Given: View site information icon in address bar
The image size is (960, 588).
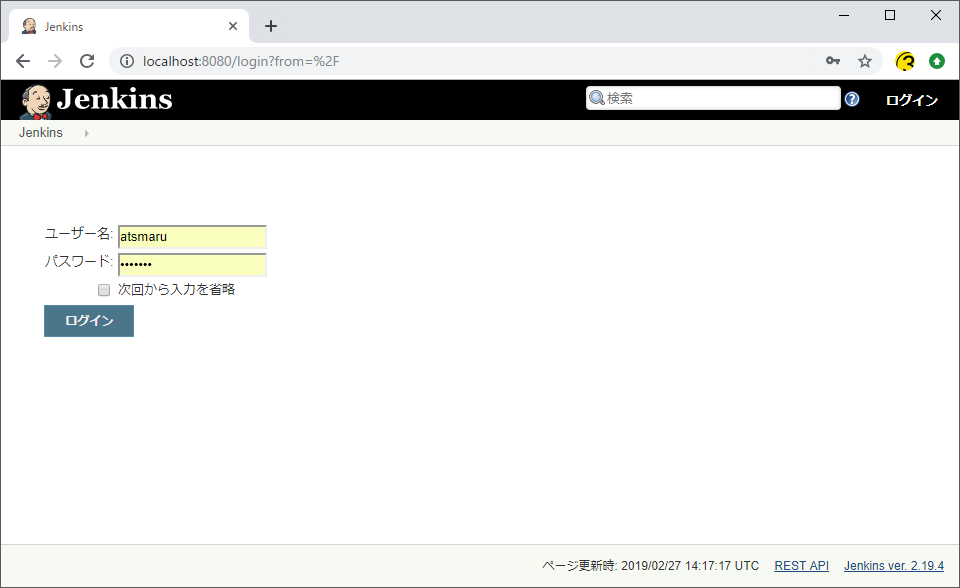Looking at the screenshot, I should (x=127, y=61).
